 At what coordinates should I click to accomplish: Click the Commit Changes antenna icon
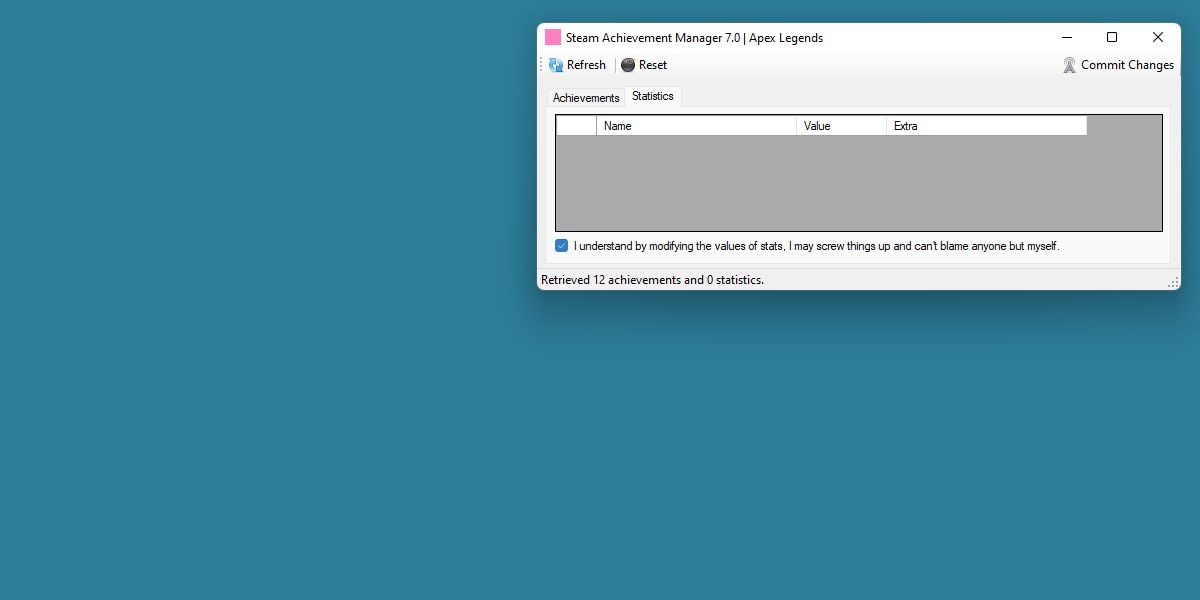tap(1069, 64)
